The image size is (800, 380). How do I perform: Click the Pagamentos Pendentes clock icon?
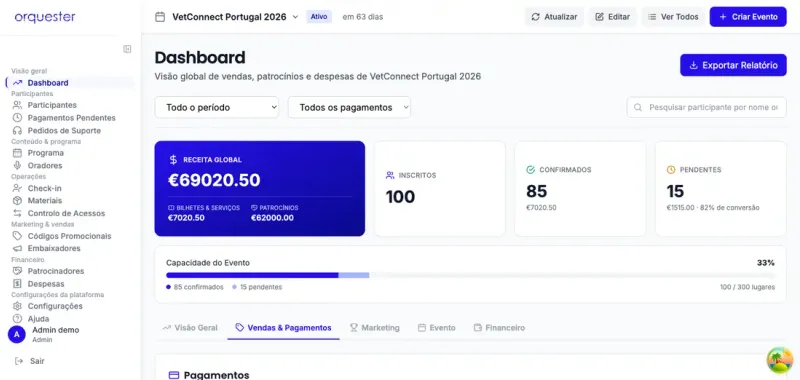(17, 118)
